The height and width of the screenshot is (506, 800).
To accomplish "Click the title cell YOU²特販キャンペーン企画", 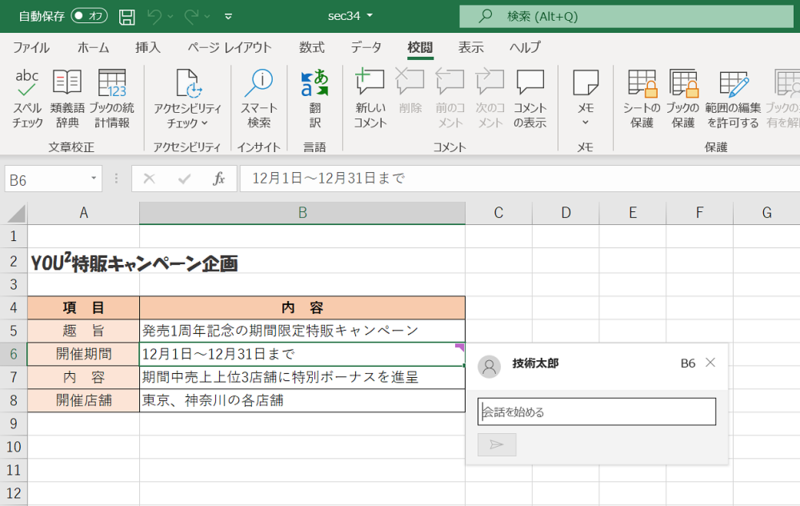I will click(134, 263).
